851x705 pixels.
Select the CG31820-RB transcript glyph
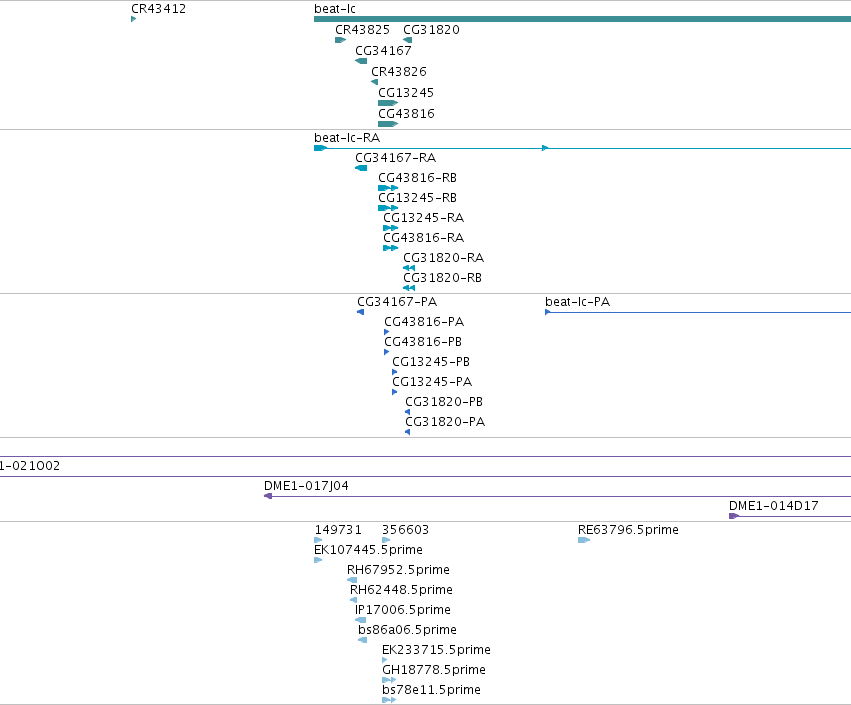pyautogui.click(x=409, y=288)
